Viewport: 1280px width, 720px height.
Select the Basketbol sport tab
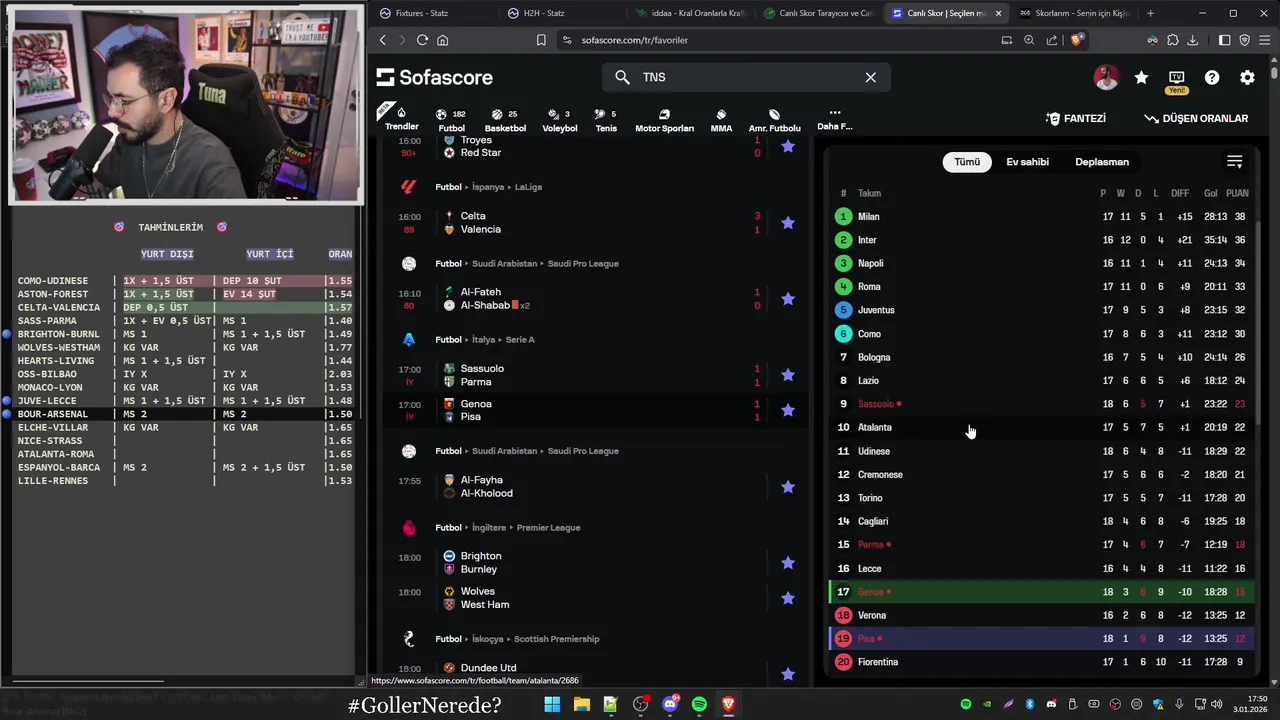(505, 120)
